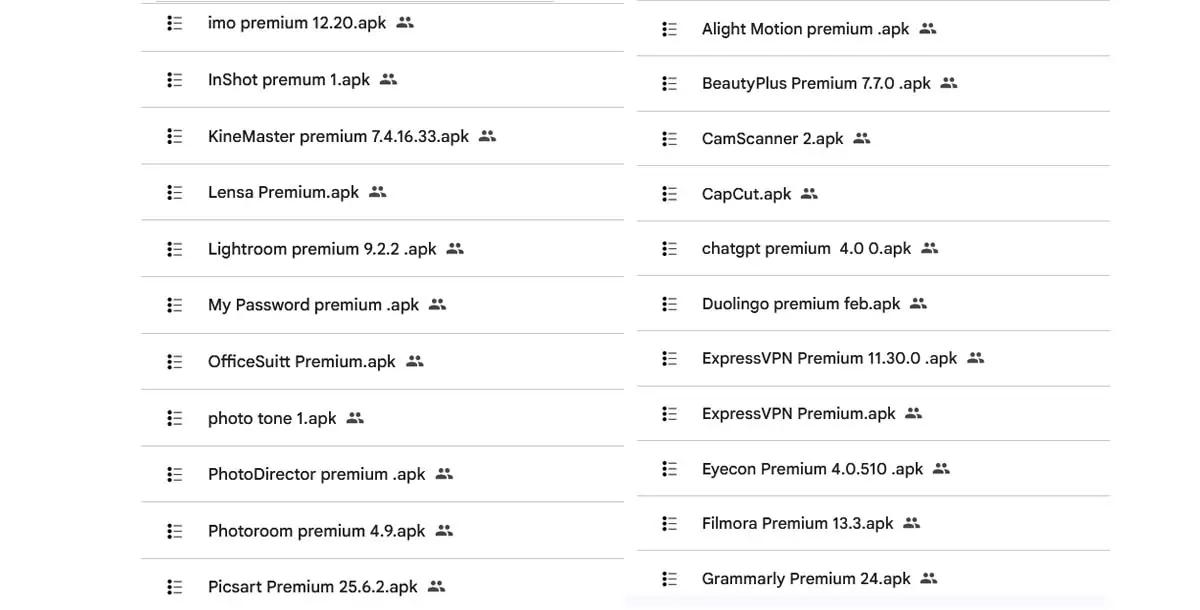Open Lightroom premium 9.2.2 .apk file

[322, 249]
